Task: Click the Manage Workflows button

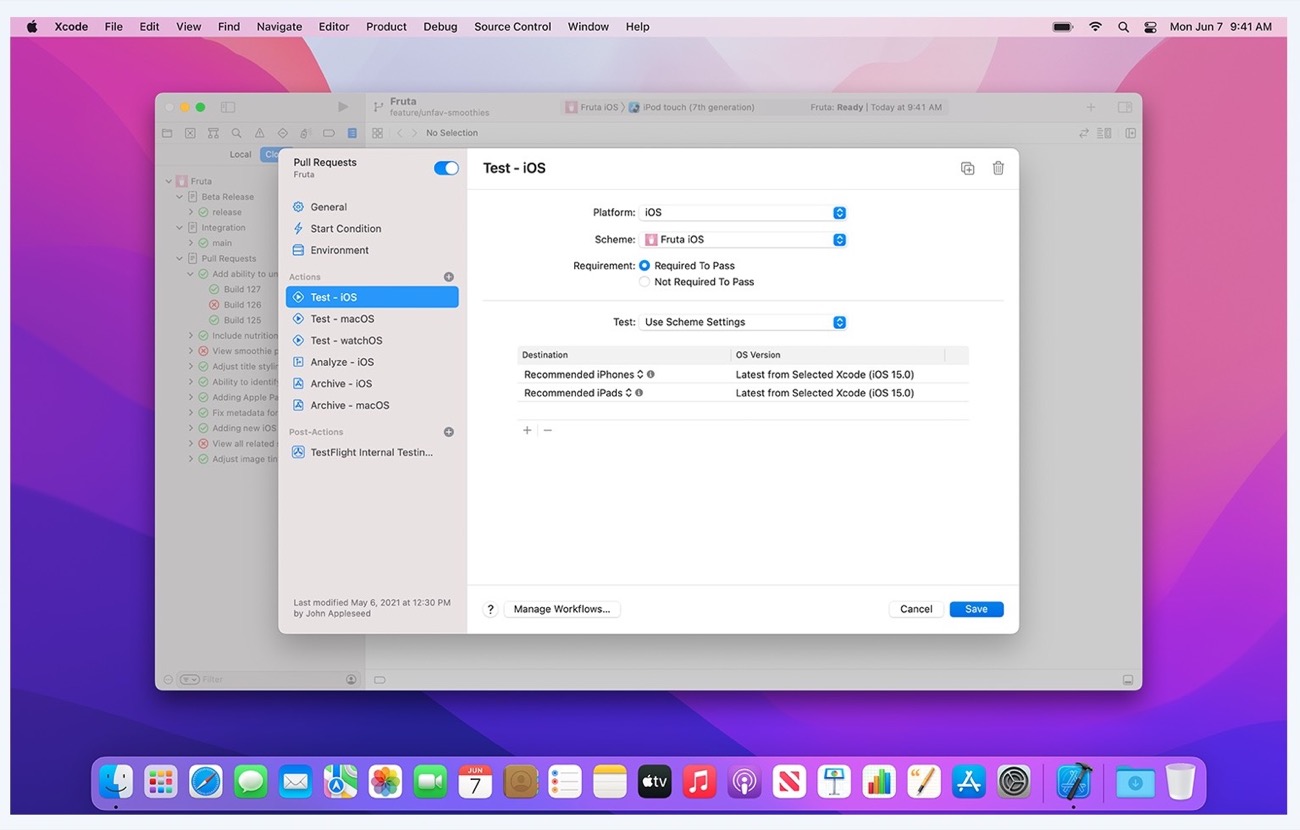Action: pyautogui.click(x=561, y=609)
